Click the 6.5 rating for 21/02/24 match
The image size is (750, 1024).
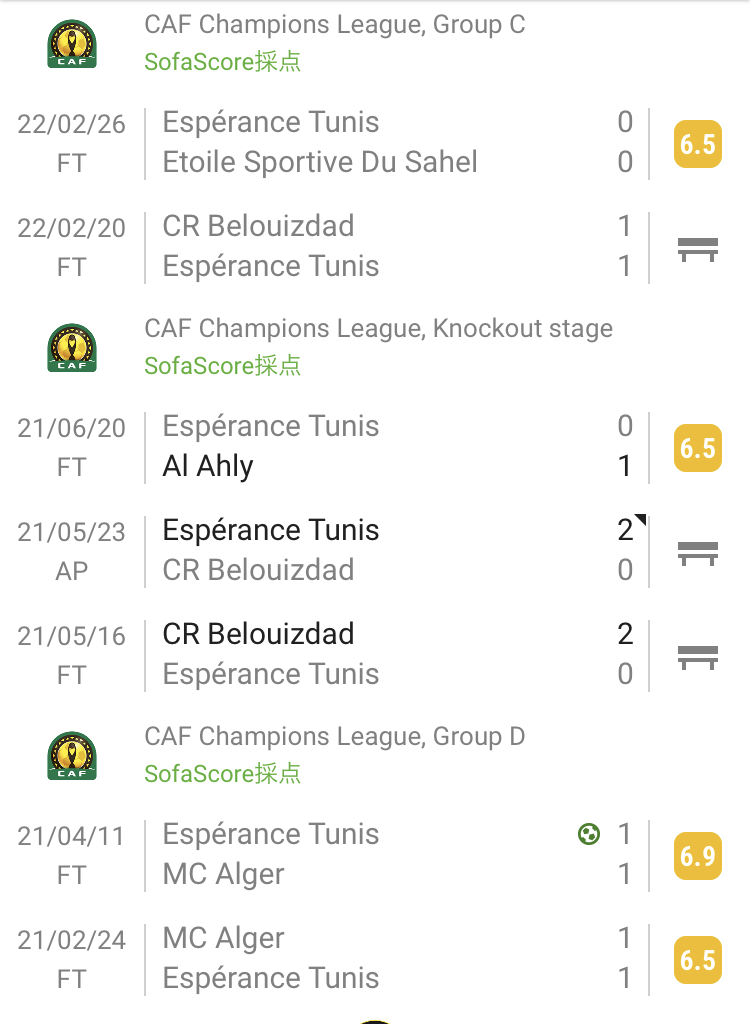[x=698, y=960]
